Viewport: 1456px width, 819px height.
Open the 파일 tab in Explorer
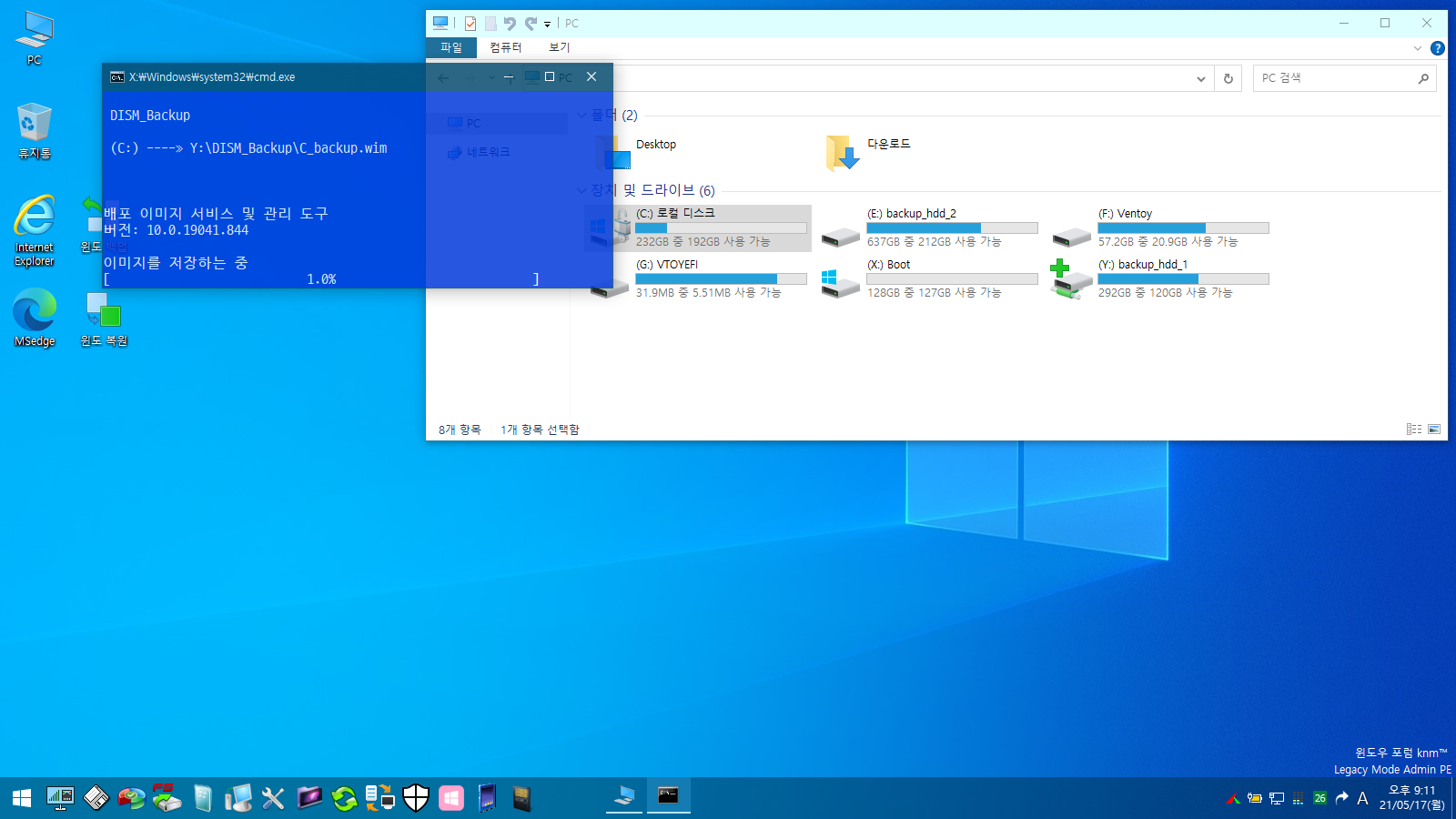(x=451, y=47)
